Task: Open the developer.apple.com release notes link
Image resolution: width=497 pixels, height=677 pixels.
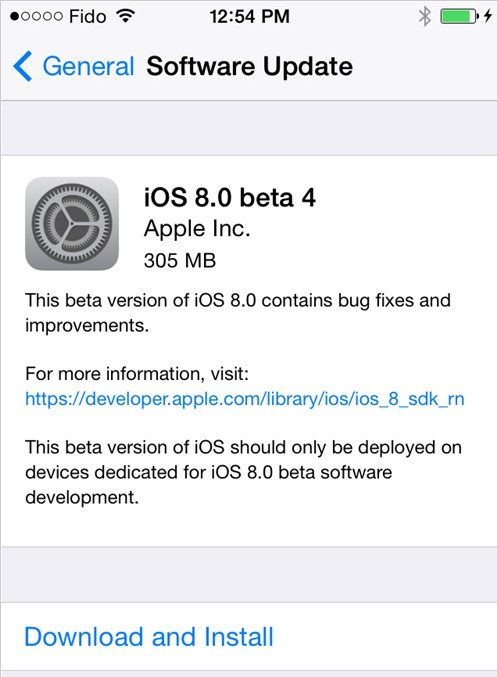Action: tap(245, 399)
